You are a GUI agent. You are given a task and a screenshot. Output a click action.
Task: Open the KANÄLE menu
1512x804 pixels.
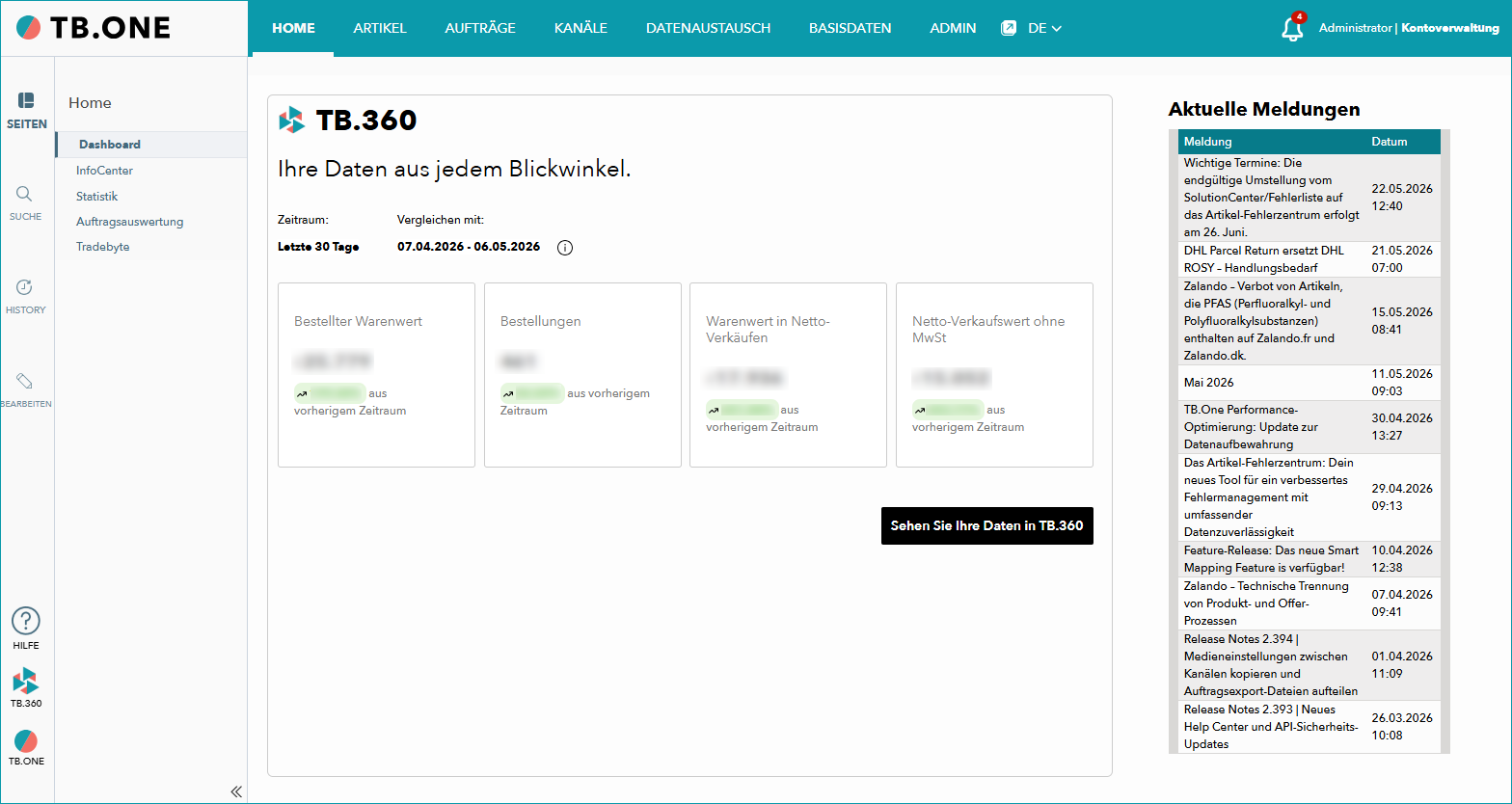(580, 28)
